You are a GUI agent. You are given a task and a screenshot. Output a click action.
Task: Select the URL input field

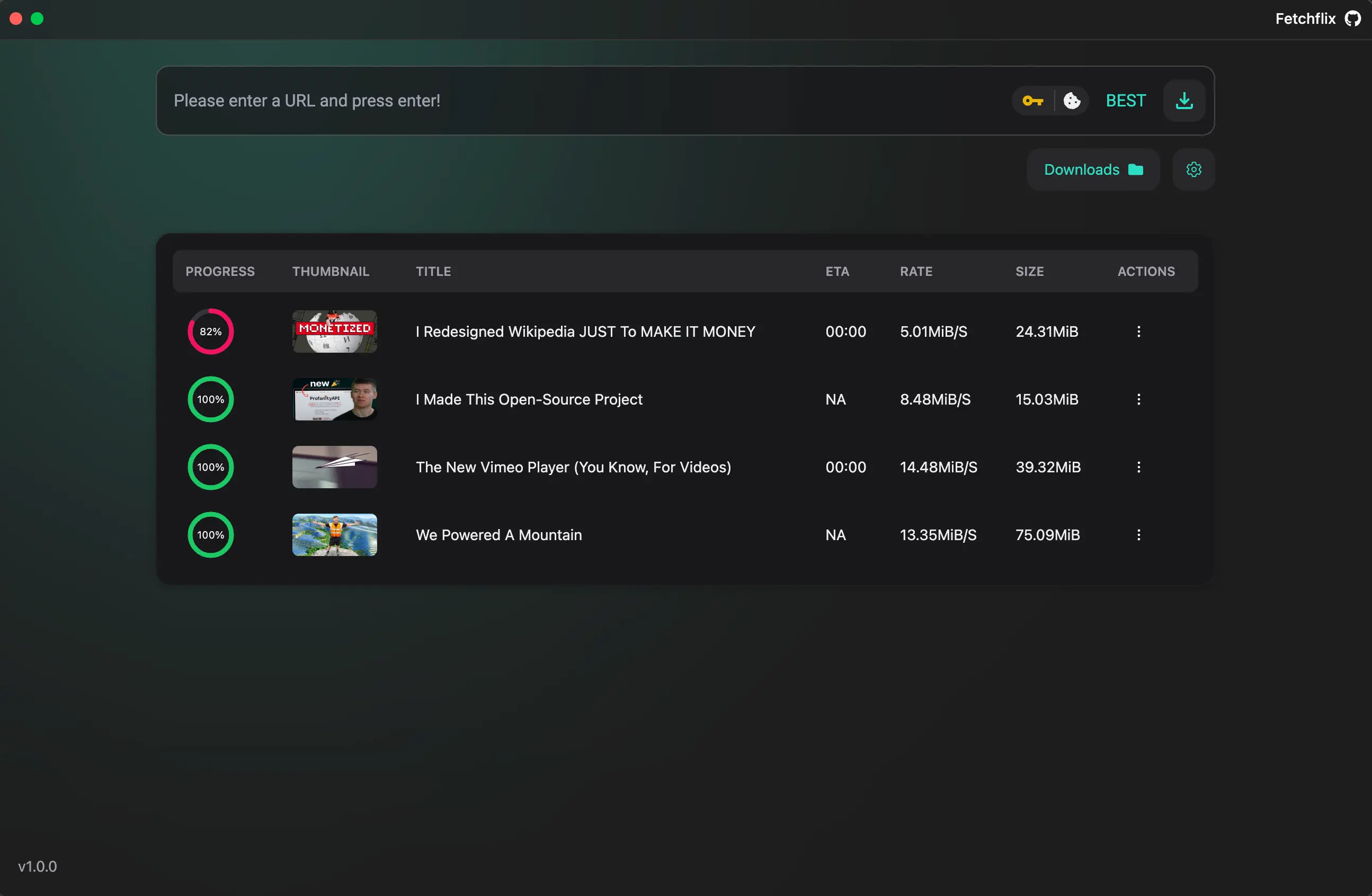point(519,100)
